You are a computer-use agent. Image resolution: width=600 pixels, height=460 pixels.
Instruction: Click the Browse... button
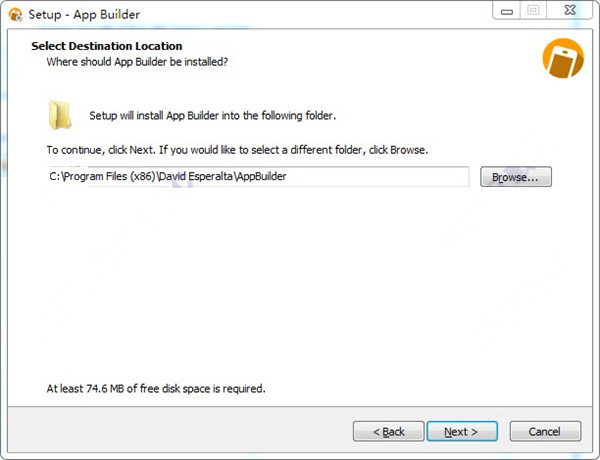pos(516,177)
